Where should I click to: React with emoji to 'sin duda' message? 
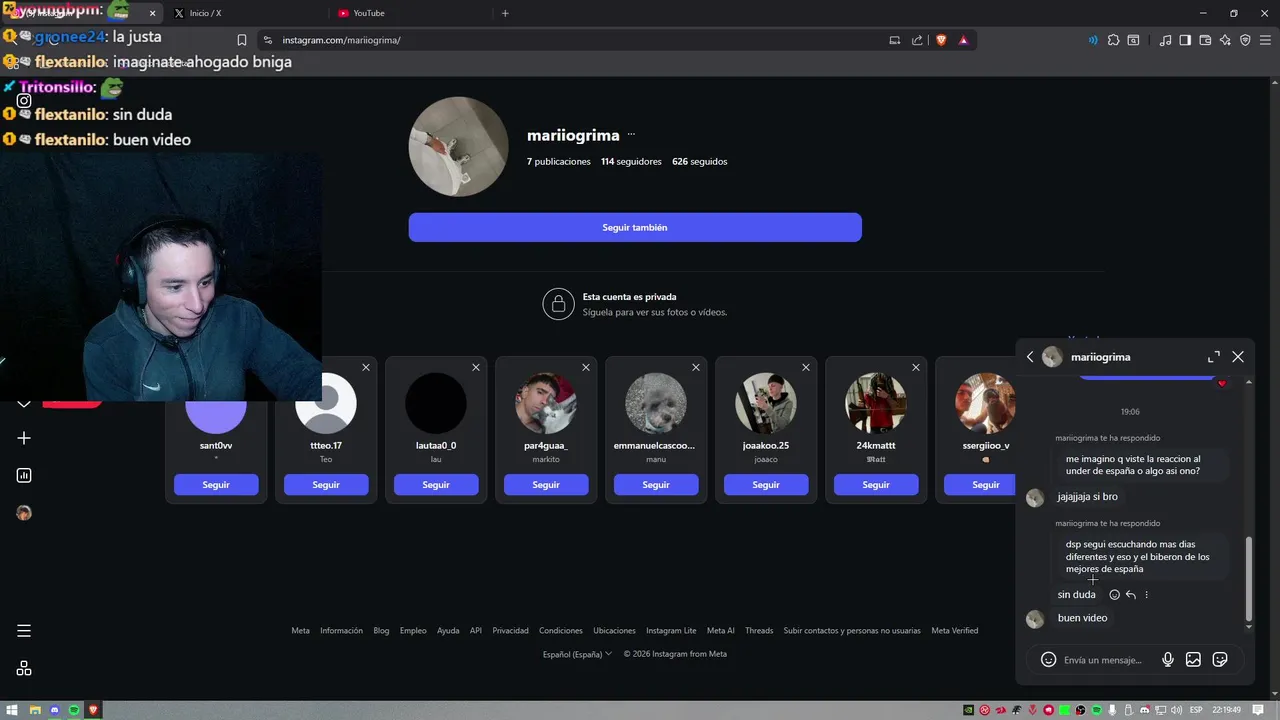click(1115, 595)
